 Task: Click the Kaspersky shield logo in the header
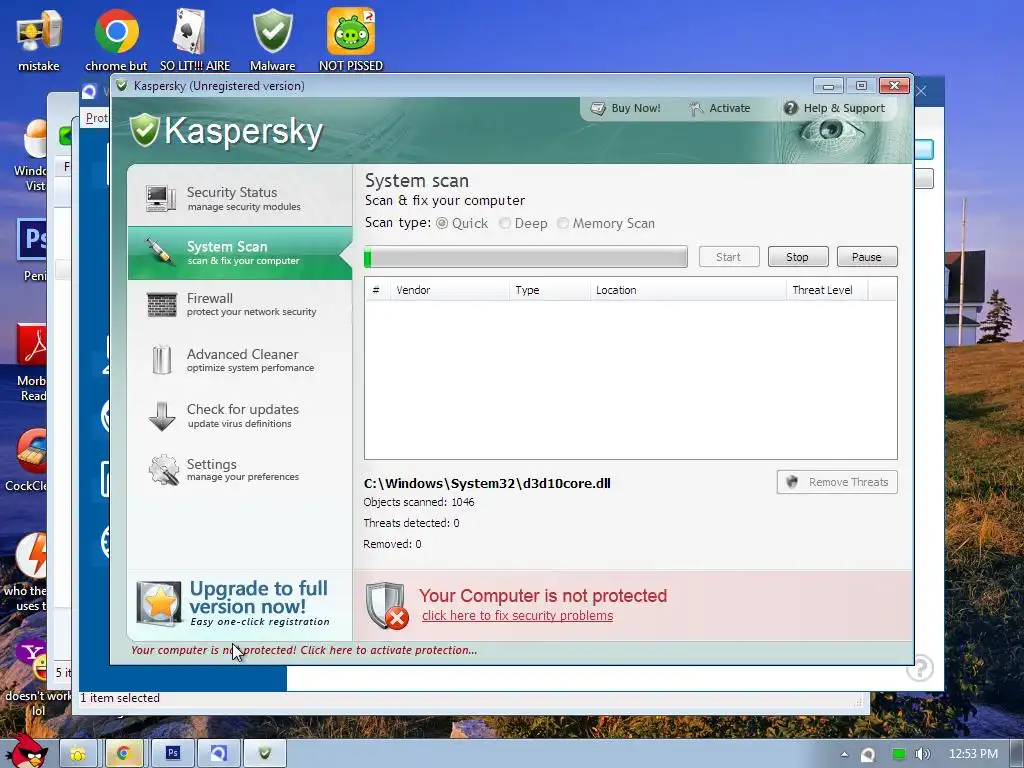pos(144,130)
